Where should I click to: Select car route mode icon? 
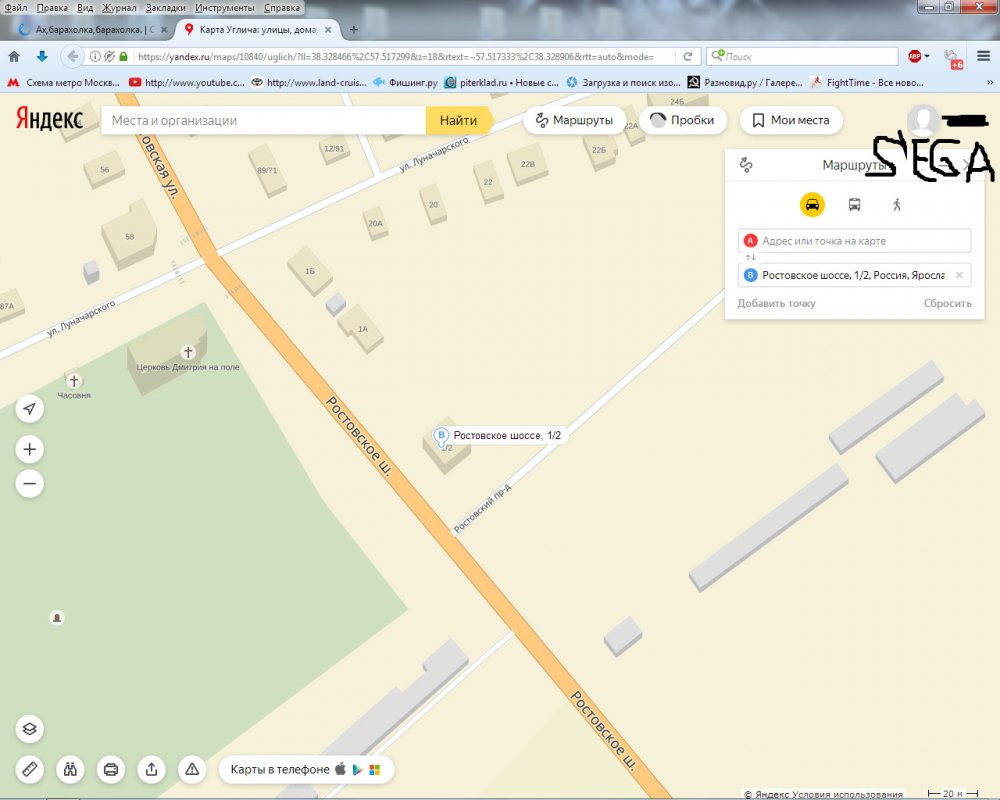[812, 205]
